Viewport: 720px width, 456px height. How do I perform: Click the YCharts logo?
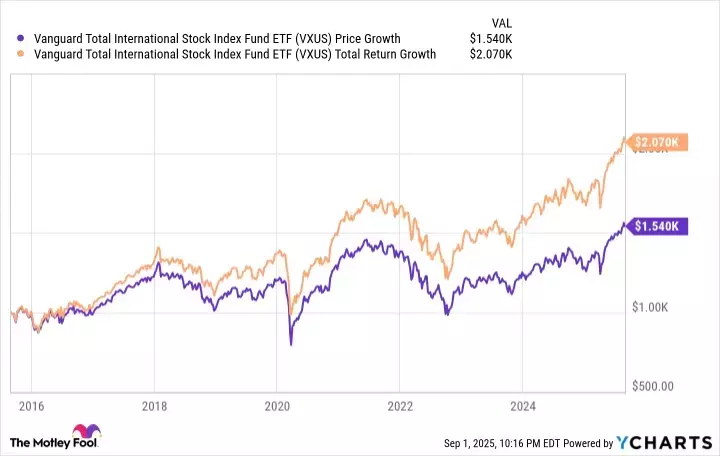(x=669, y=442)
